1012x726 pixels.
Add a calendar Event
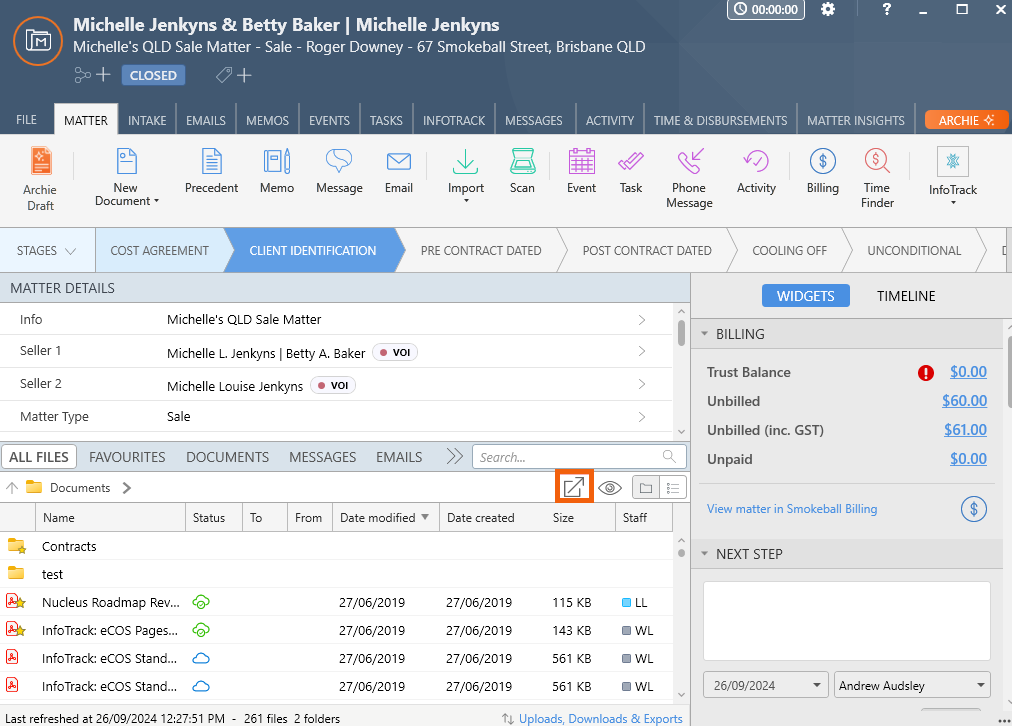tap(582, 171)
